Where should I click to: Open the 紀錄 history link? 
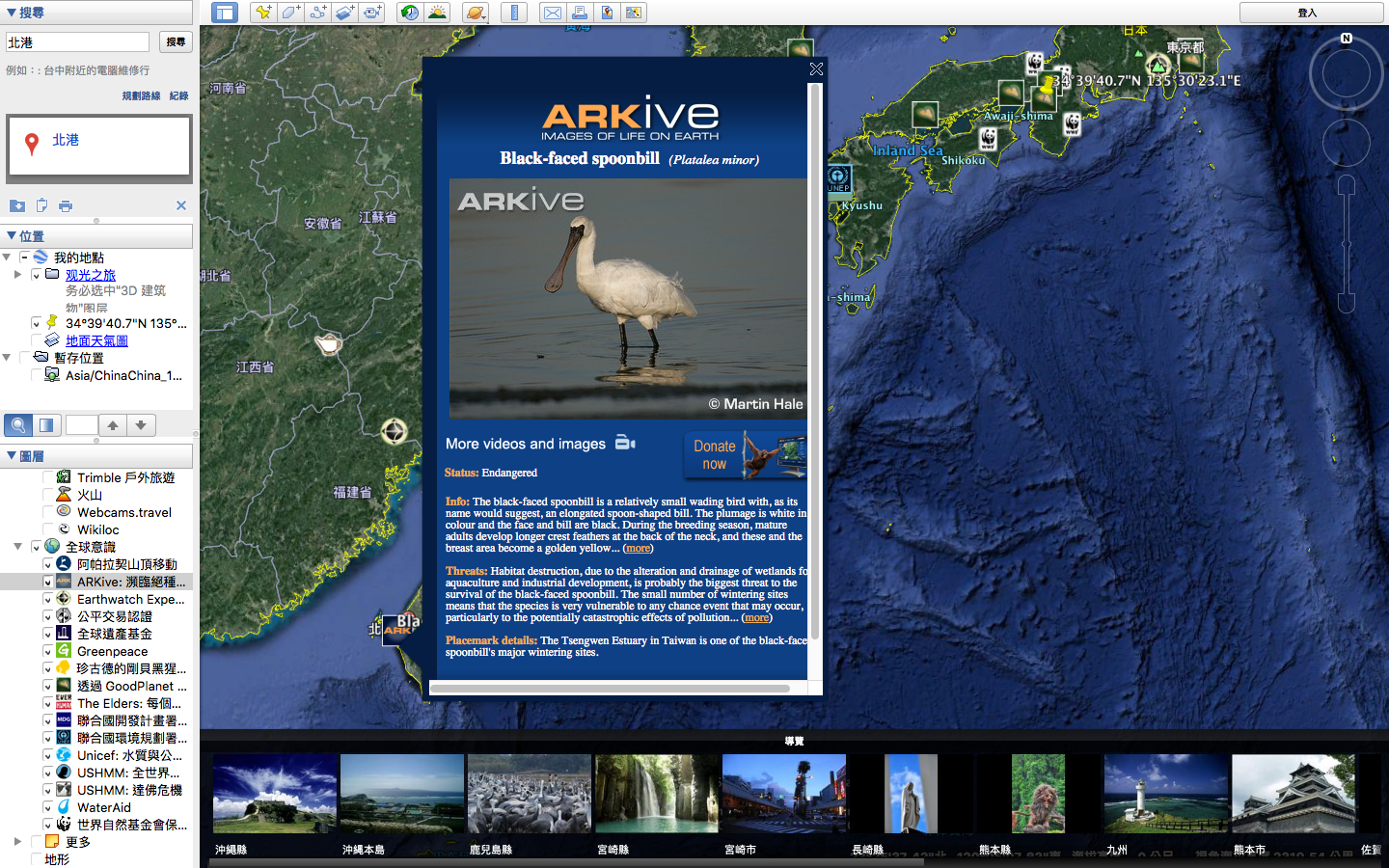click(x=179, y=96)
